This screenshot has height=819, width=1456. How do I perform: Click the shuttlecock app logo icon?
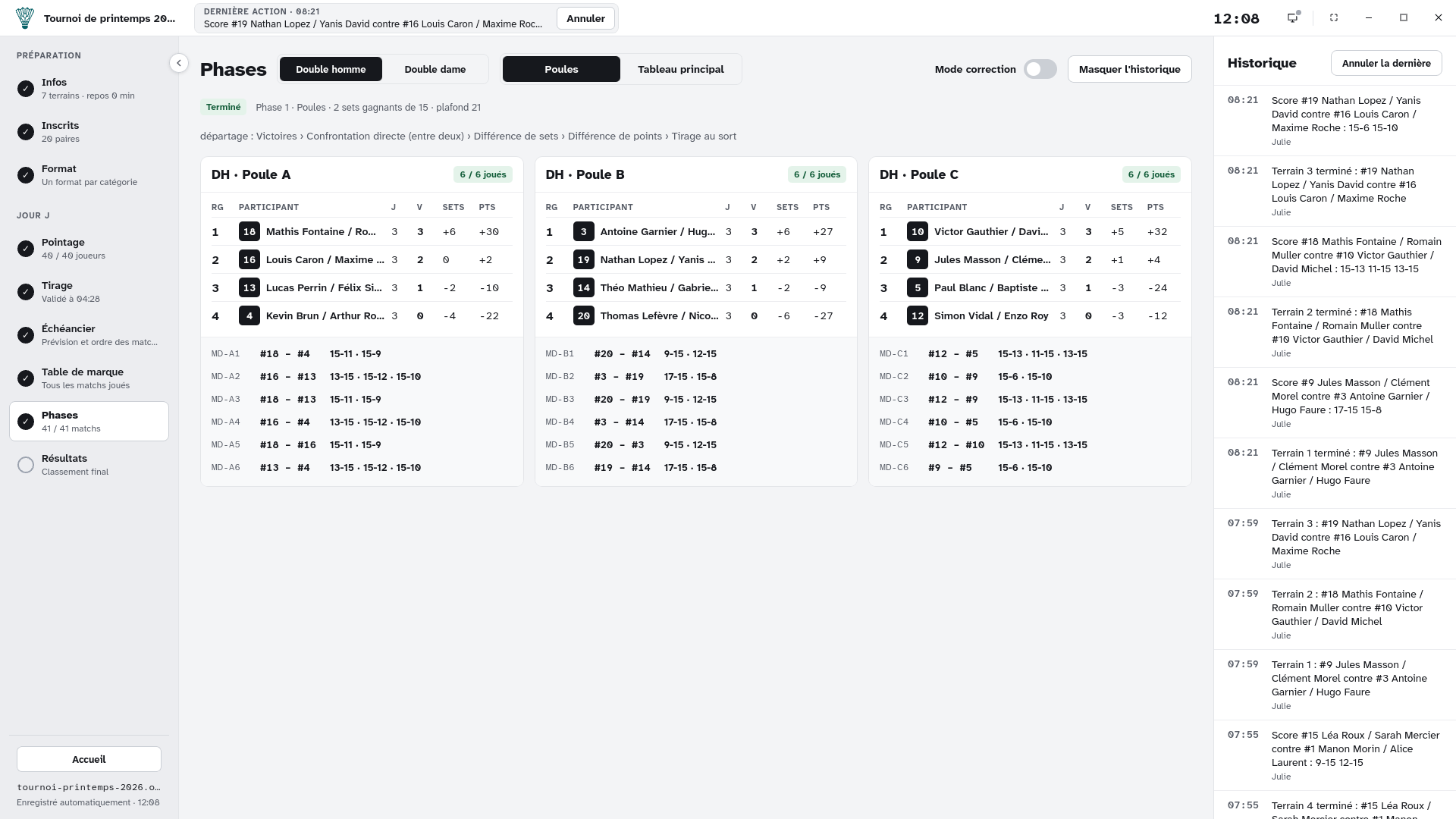pyautogui.click(x=25, y=18)
